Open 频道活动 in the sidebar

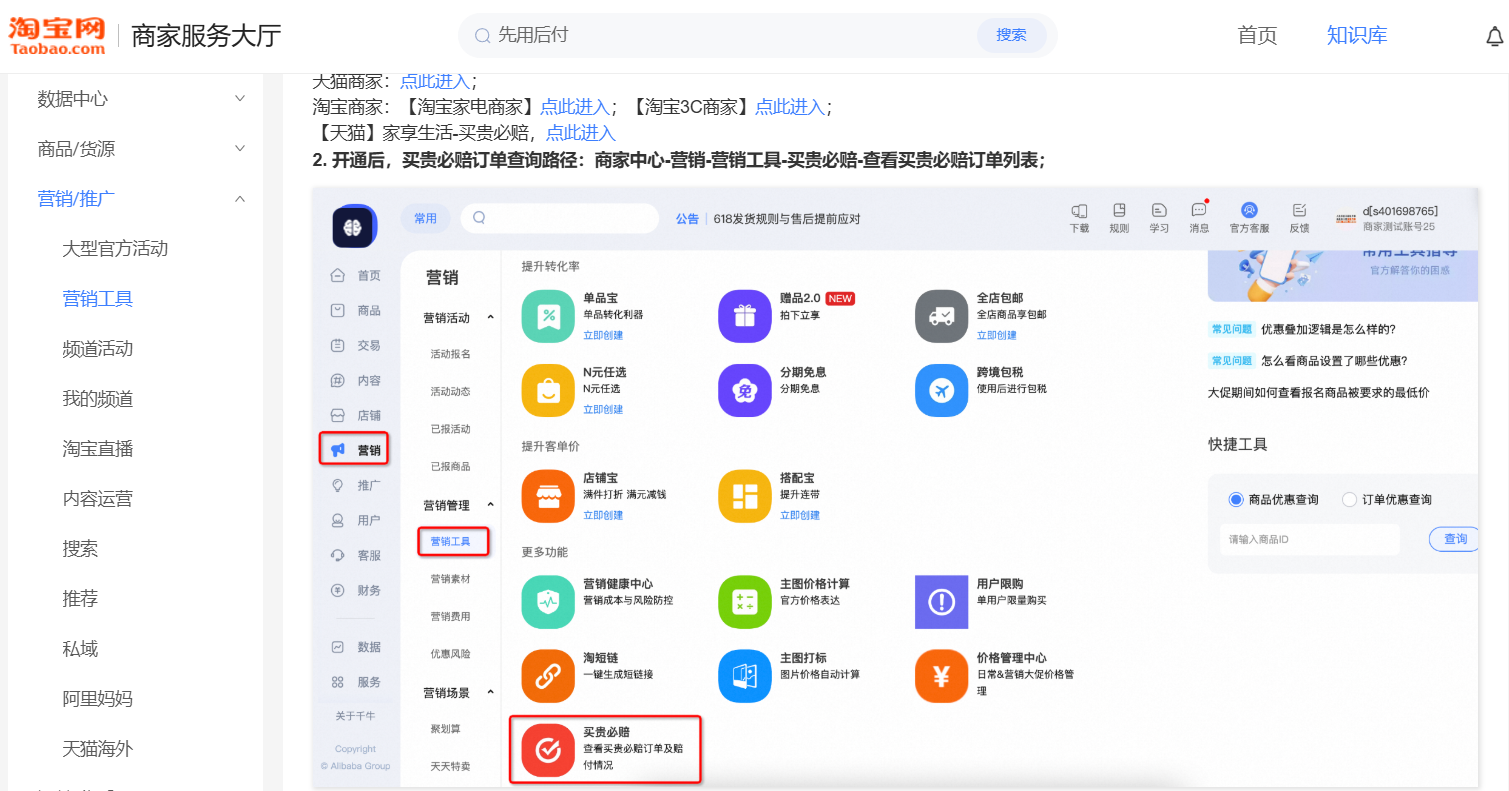98,349
